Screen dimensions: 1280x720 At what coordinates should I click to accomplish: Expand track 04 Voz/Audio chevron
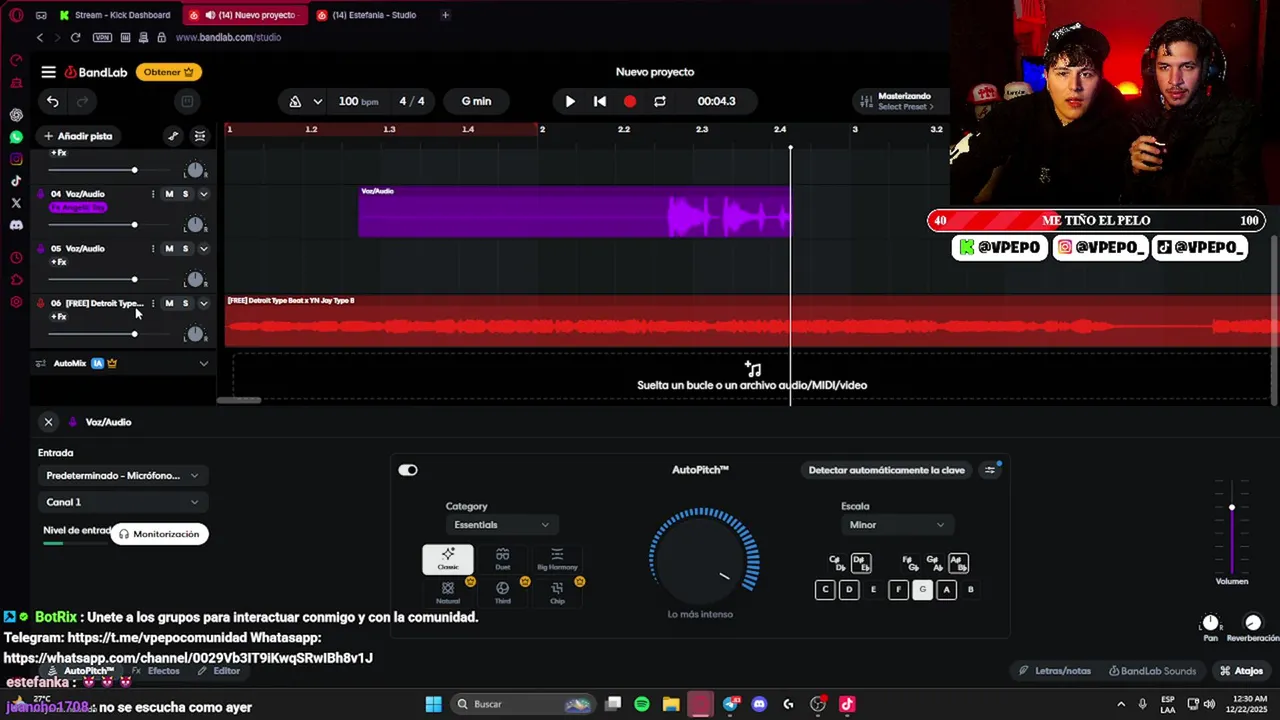(203, 194)
